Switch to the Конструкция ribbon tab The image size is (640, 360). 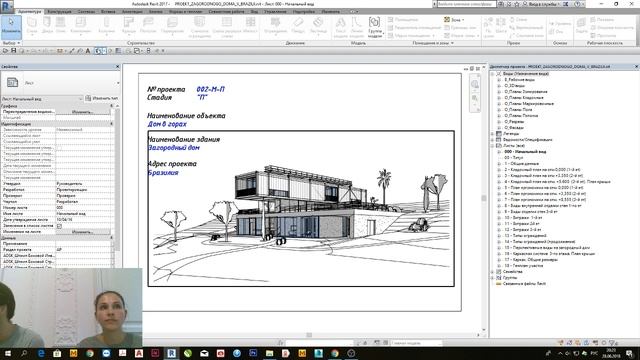click(x=59, y=12)
